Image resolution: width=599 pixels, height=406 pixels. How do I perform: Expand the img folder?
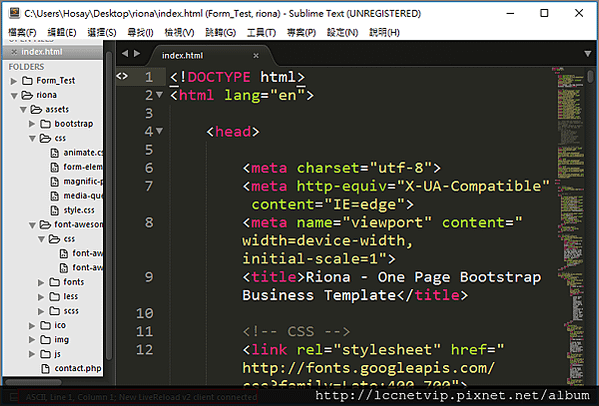[32, 340]
